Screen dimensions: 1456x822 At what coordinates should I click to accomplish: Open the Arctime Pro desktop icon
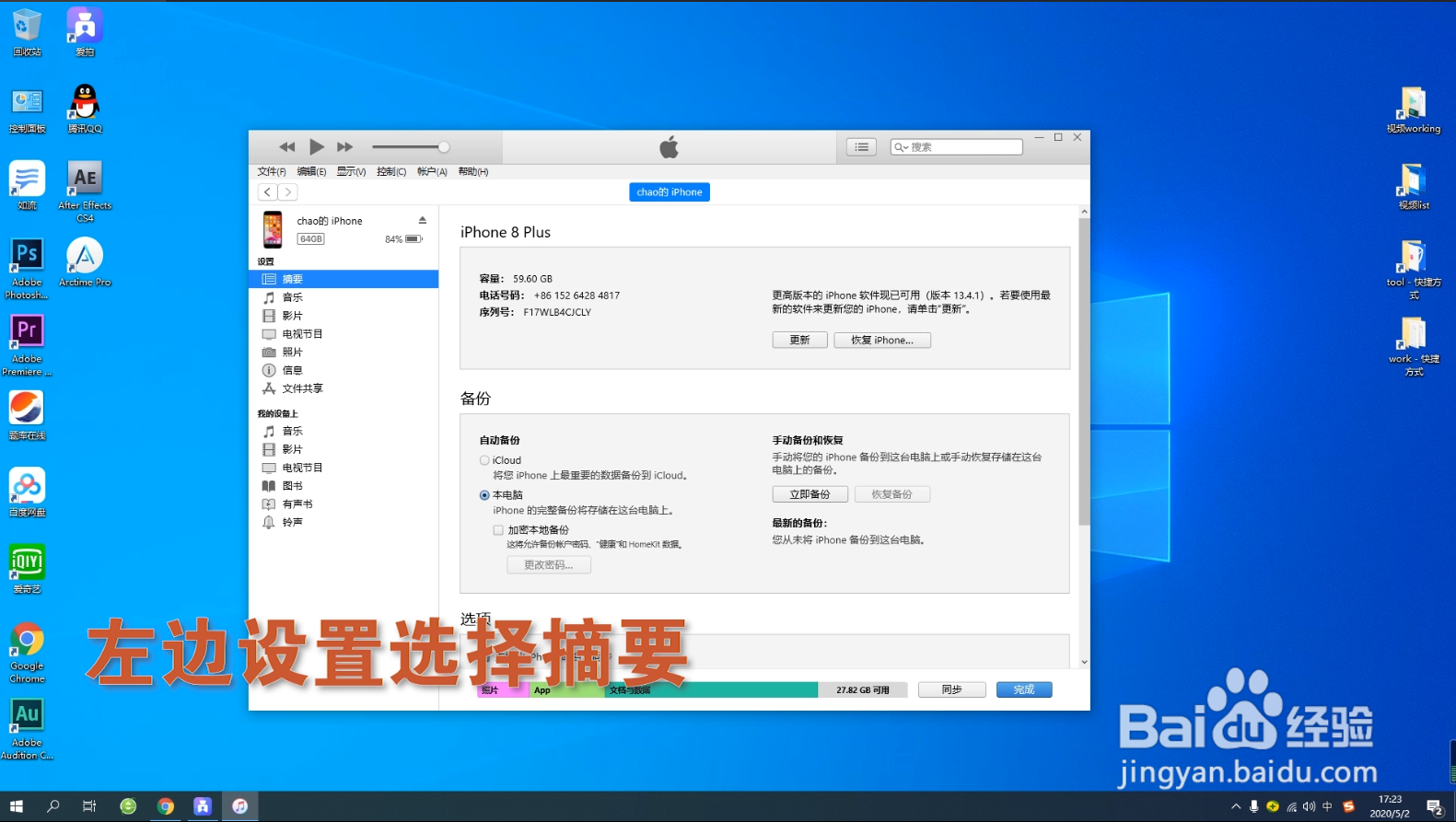(85, 262)
